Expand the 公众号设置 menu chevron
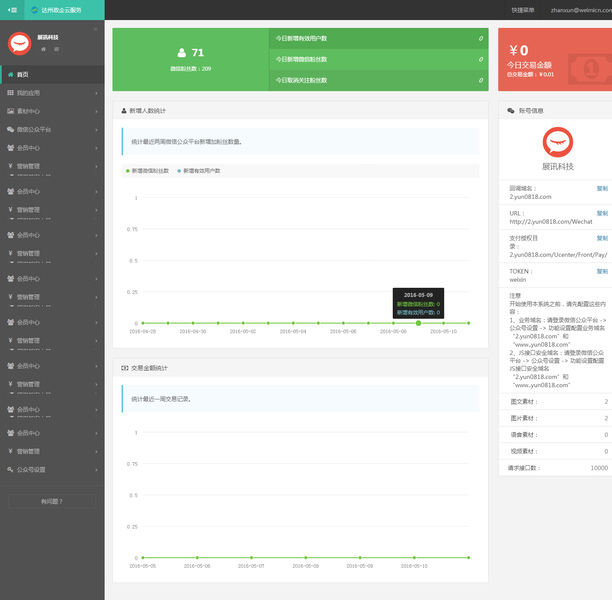This screenshot has height=600, width=612. (96, 470)
